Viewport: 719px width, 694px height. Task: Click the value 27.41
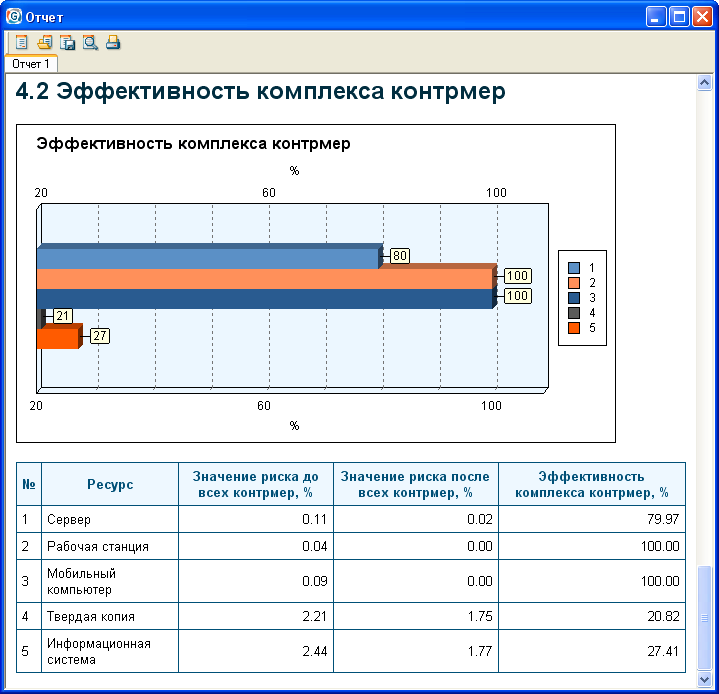[x=663, y=651]
